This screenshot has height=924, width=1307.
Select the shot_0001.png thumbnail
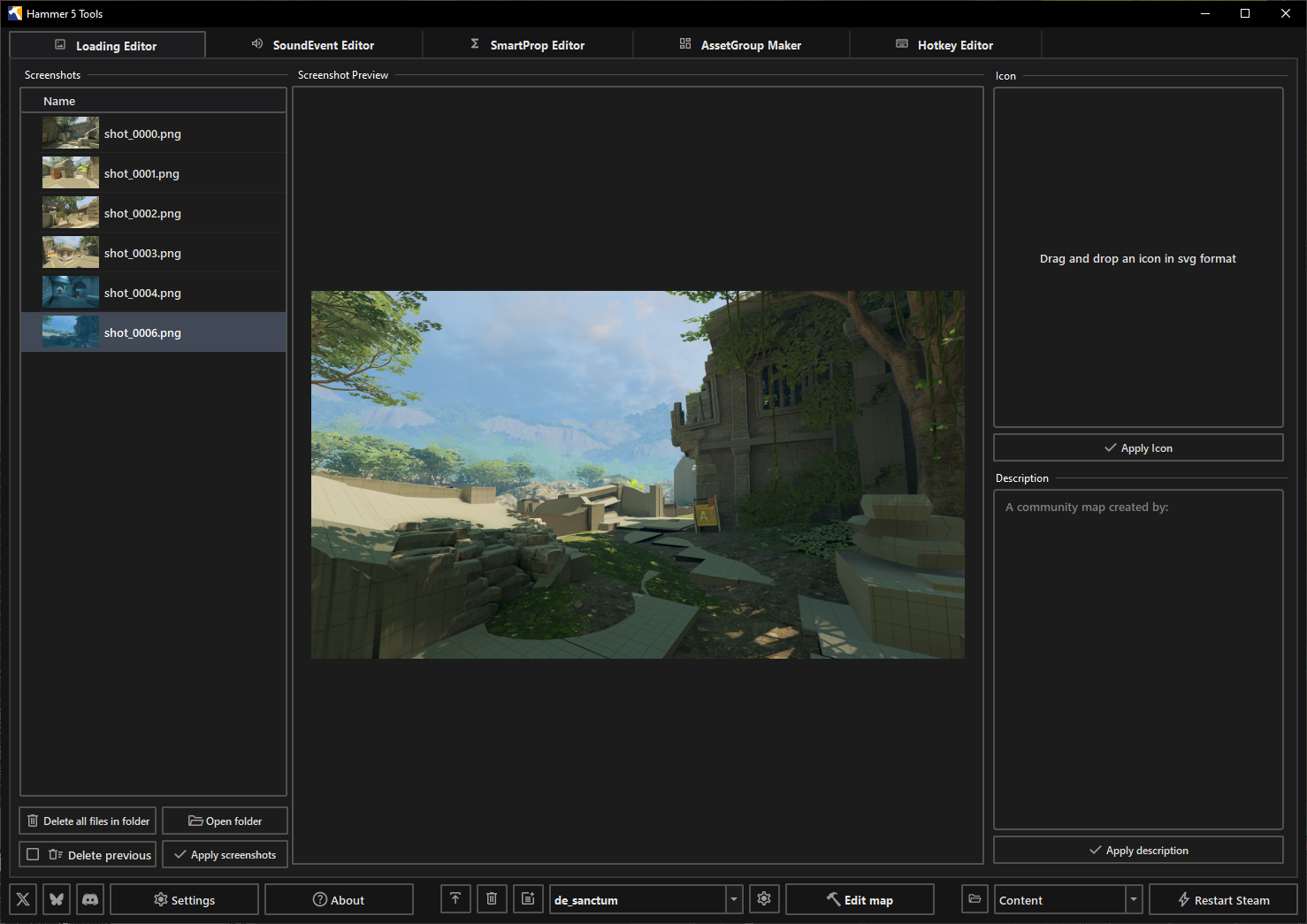(71, 172)
